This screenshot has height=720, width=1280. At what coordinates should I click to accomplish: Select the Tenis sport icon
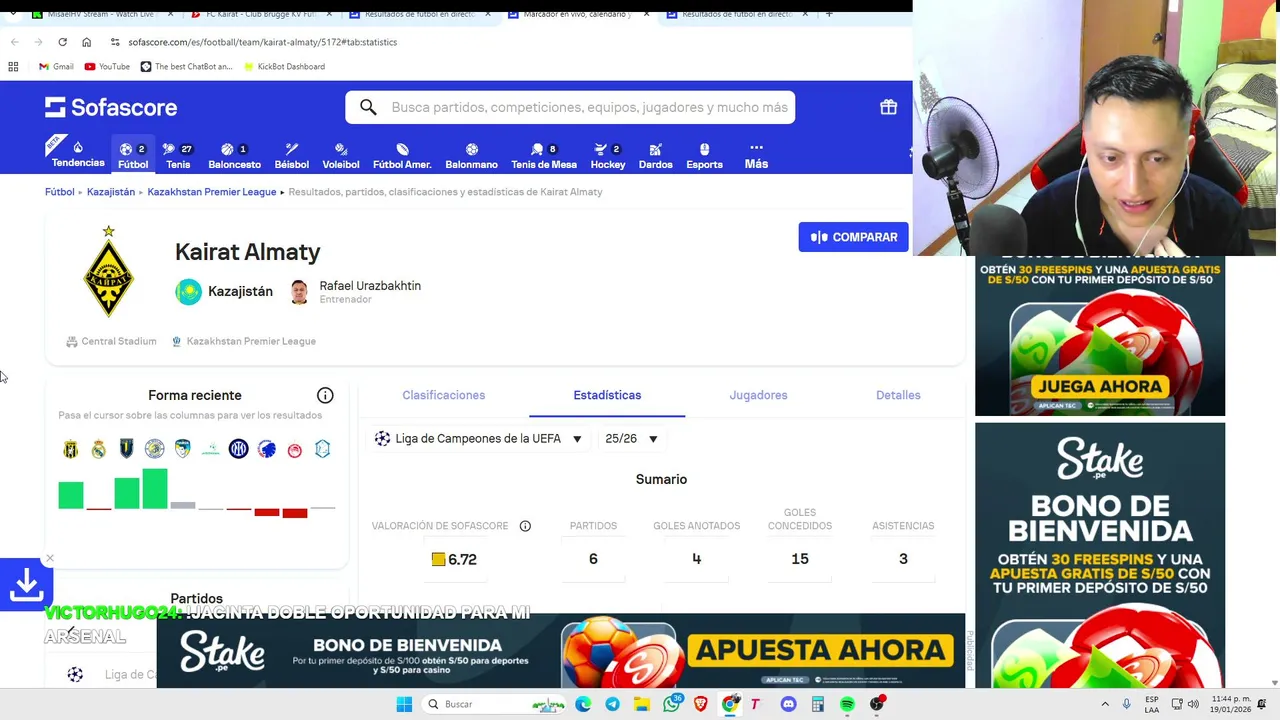(x=178, y=155)
